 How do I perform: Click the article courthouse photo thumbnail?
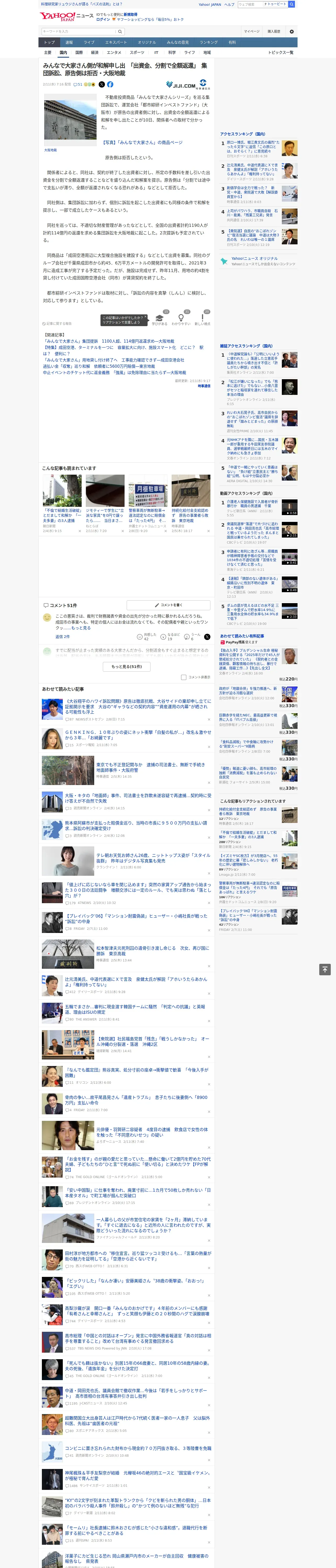coord(70,120)
